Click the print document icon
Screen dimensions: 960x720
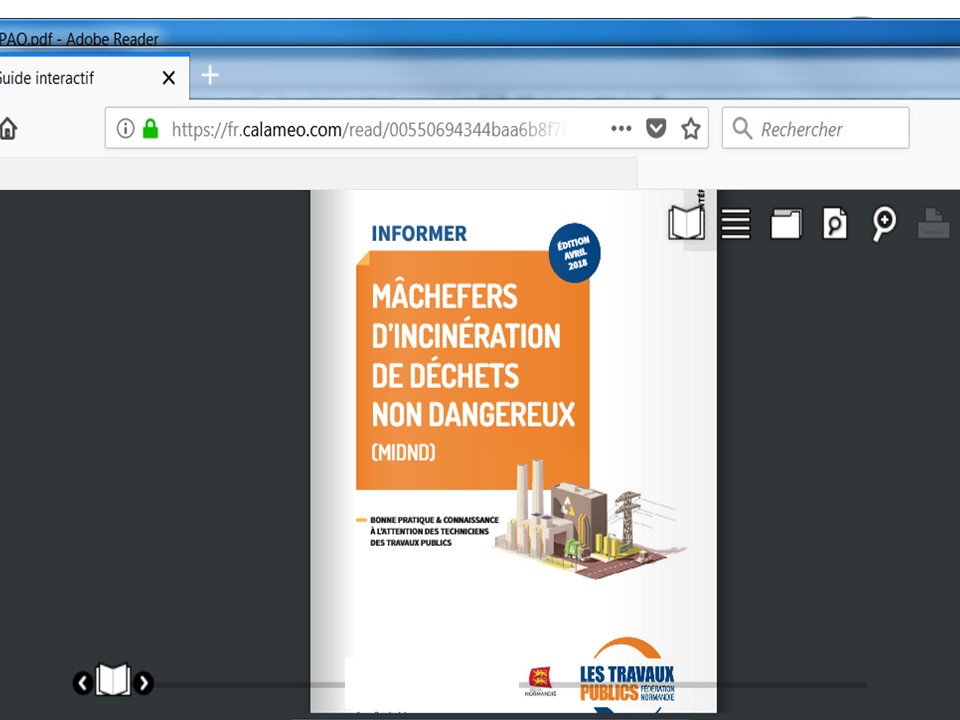[933, 223]
